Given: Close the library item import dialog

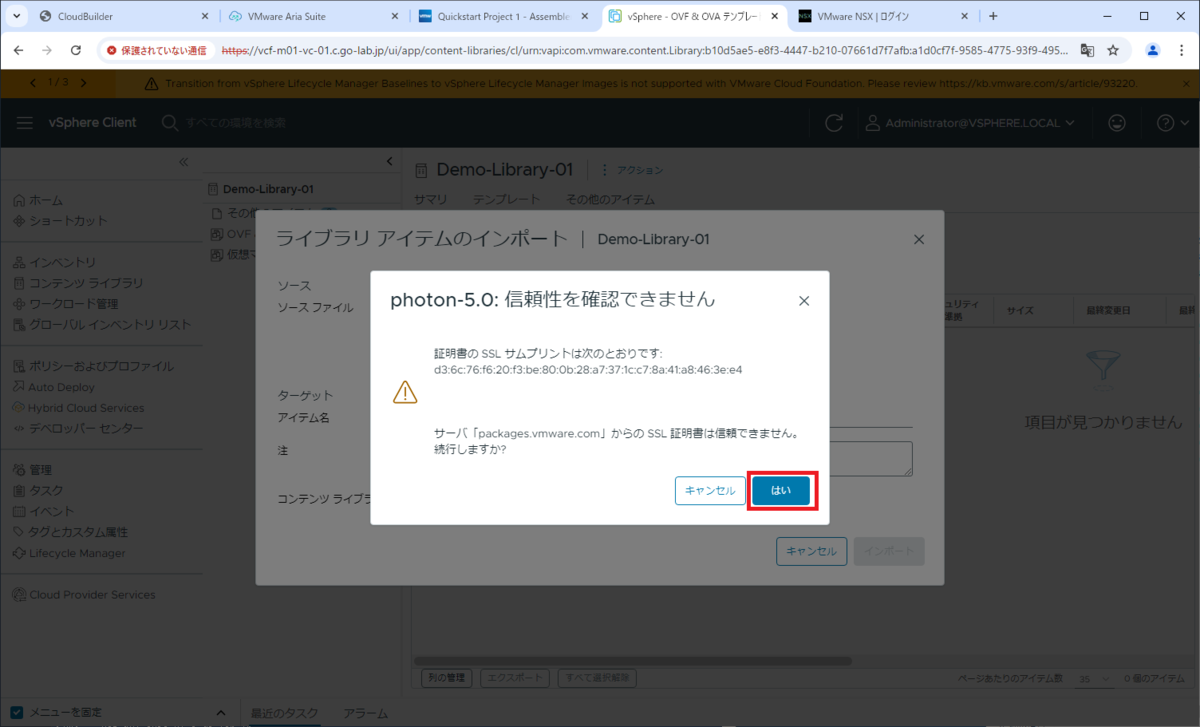Looking at the screenshot, I should (x=919, y=239).
